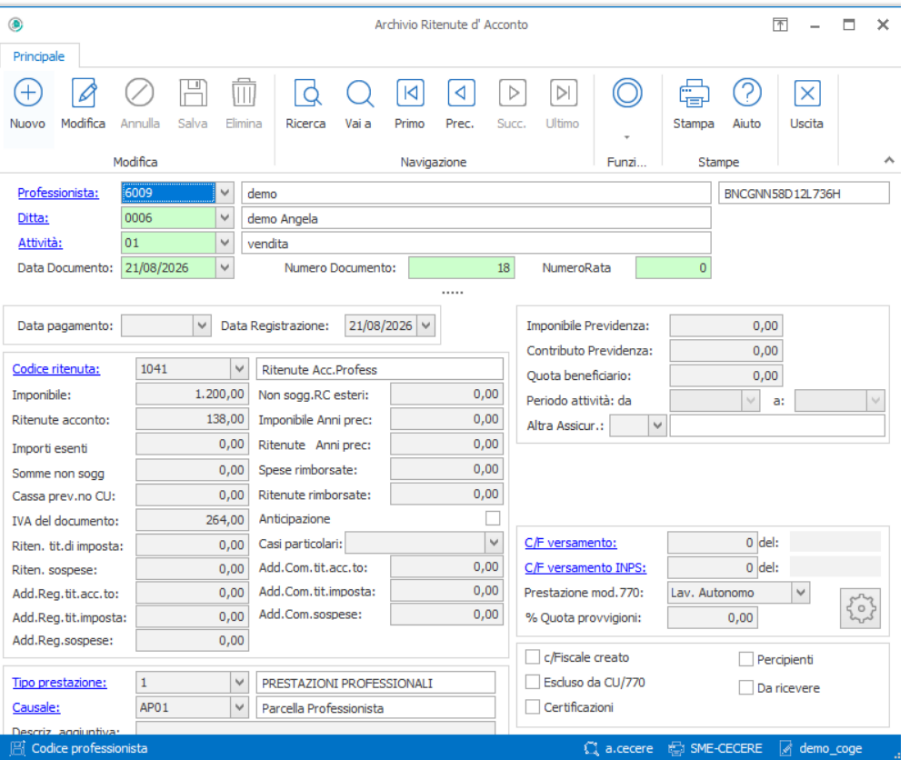Image resolution: width=901 pixels, height=760 pixels.
Task: Click the SME-CECERE status bar icon
Action: (676, 748)
